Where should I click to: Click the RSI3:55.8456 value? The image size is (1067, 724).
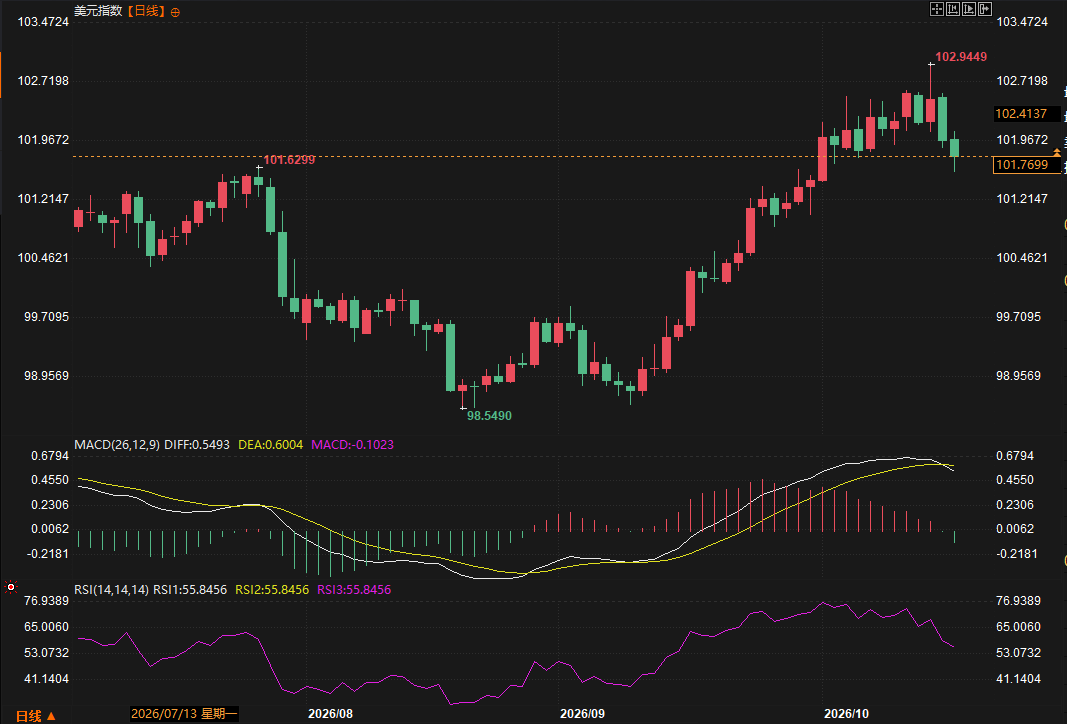pyautogui.click(x=354, y=589)
